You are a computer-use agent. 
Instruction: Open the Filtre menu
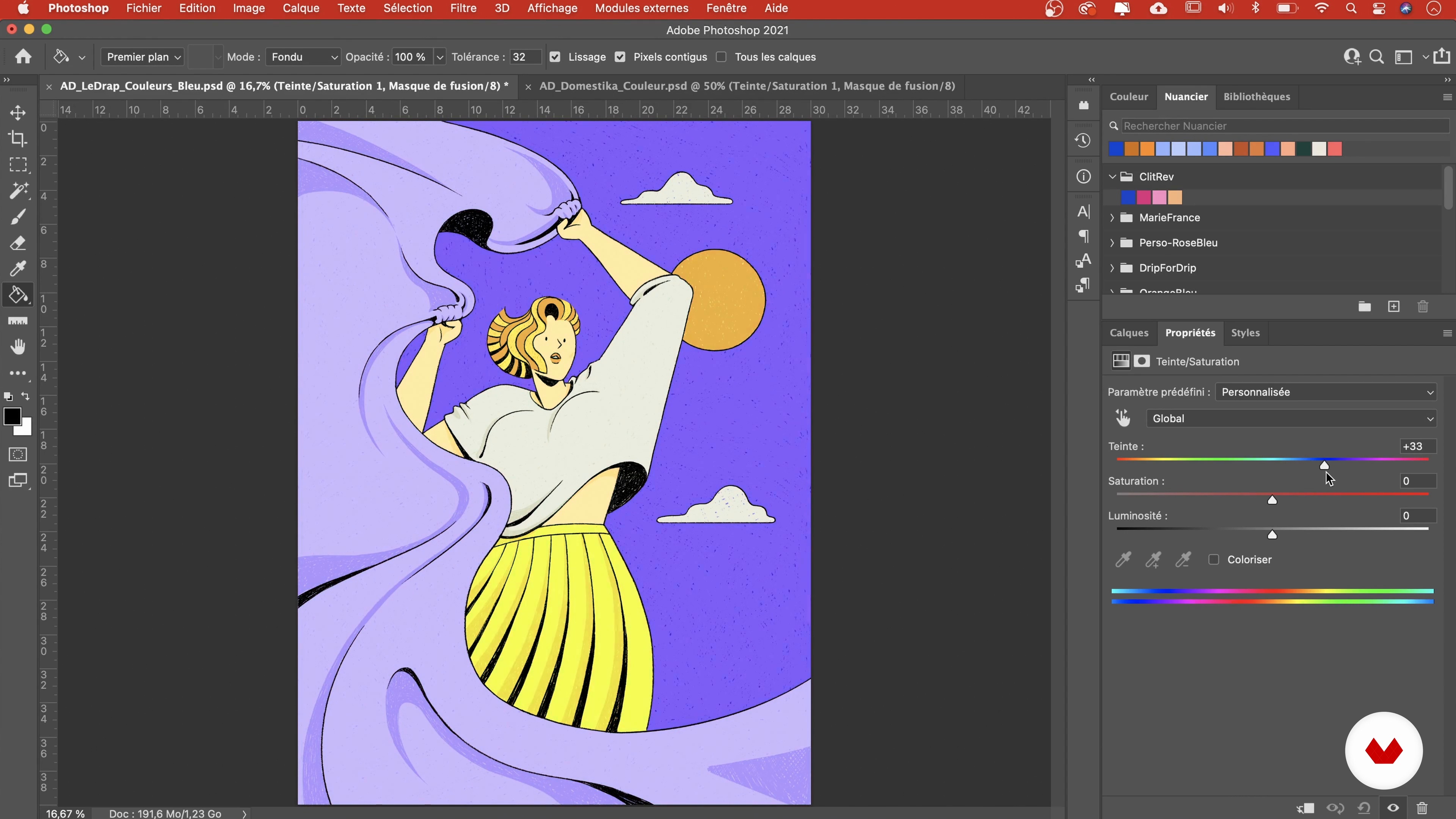point(463,8)
